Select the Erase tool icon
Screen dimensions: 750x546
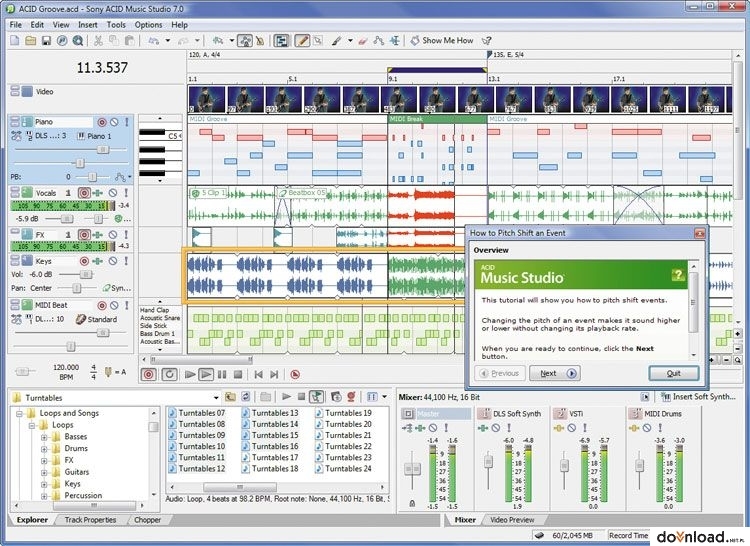(363, 41)
